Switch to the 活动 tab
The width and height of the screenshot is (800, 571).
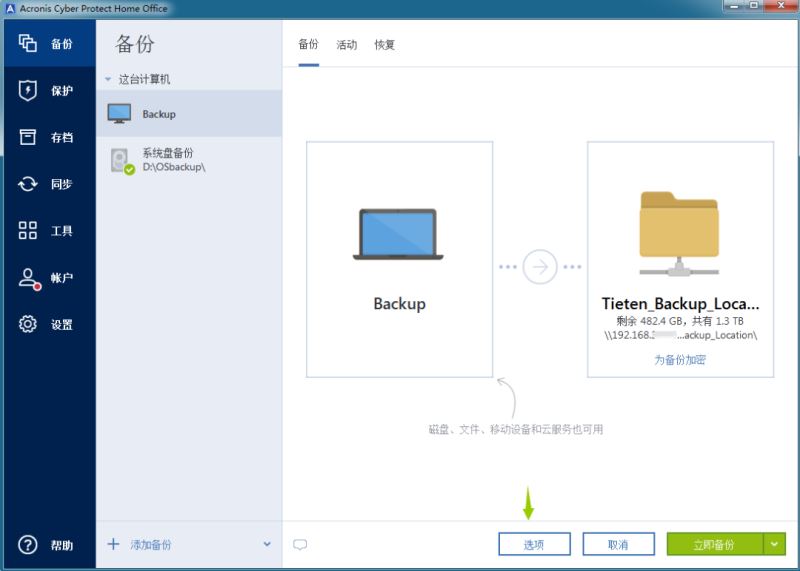346,44
